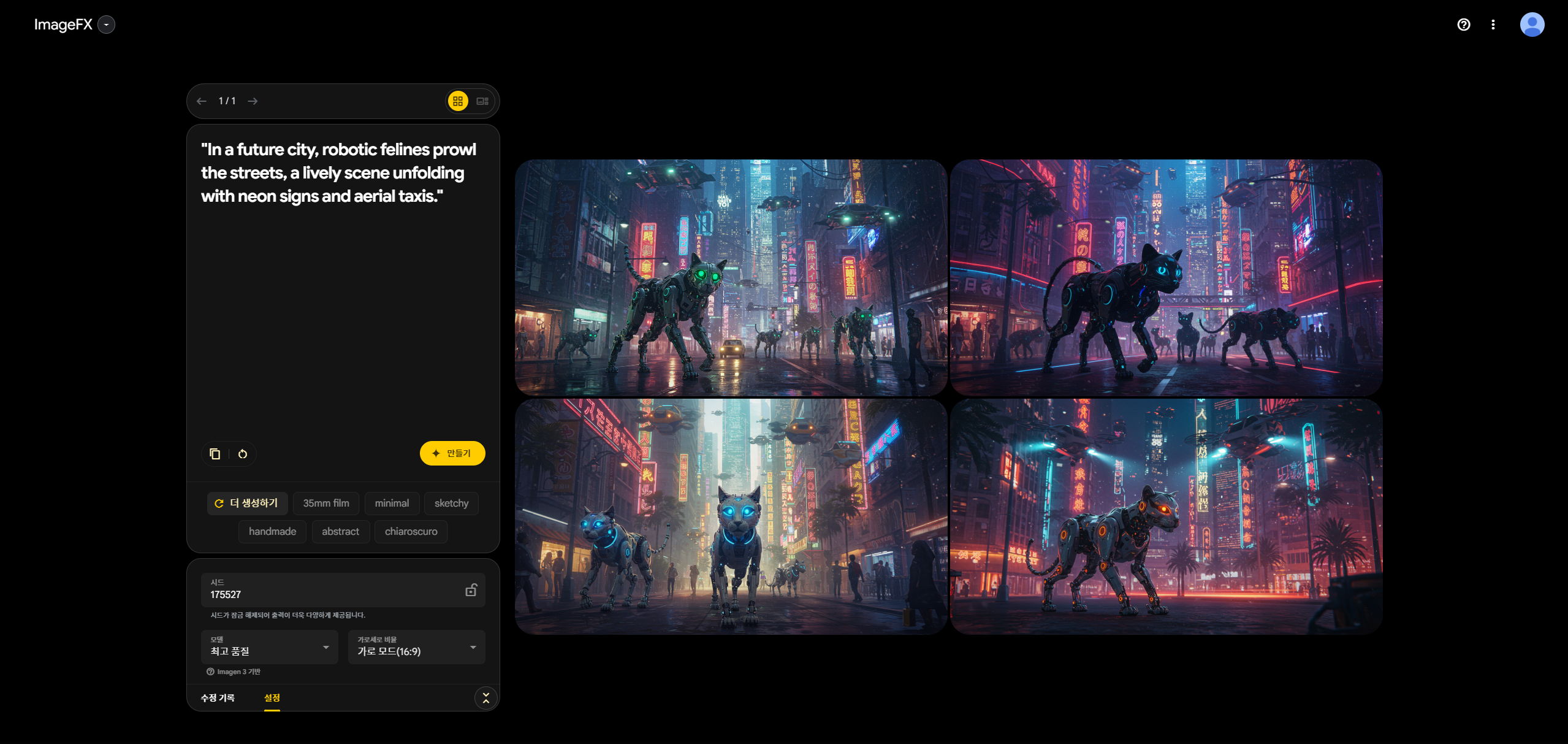The height and width of the screenshot is (744, 1568).
Task: Click the copy prompt icon
Action: point(215,454)
